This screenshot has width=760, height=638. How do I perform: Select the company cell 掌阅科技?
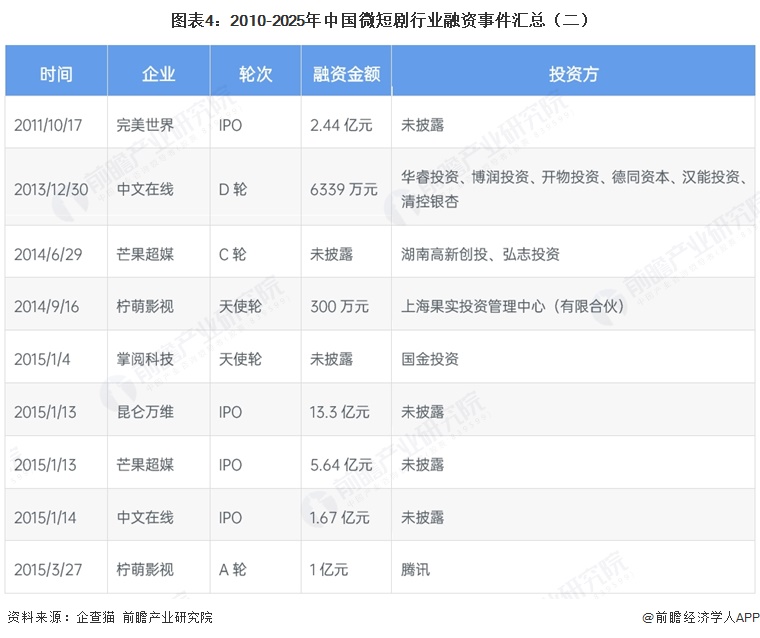coord(145,359)
